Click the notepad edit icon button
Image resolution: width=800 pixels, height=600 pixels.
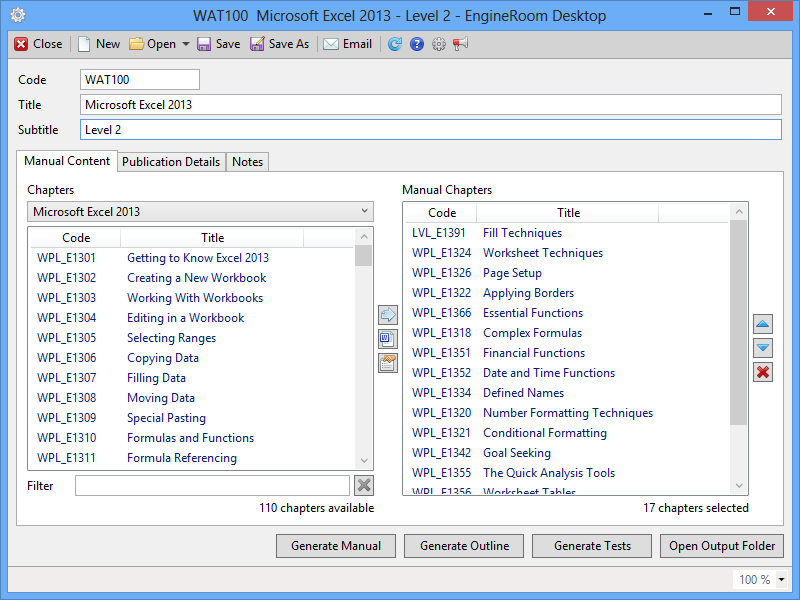click(x=388, y=363)
